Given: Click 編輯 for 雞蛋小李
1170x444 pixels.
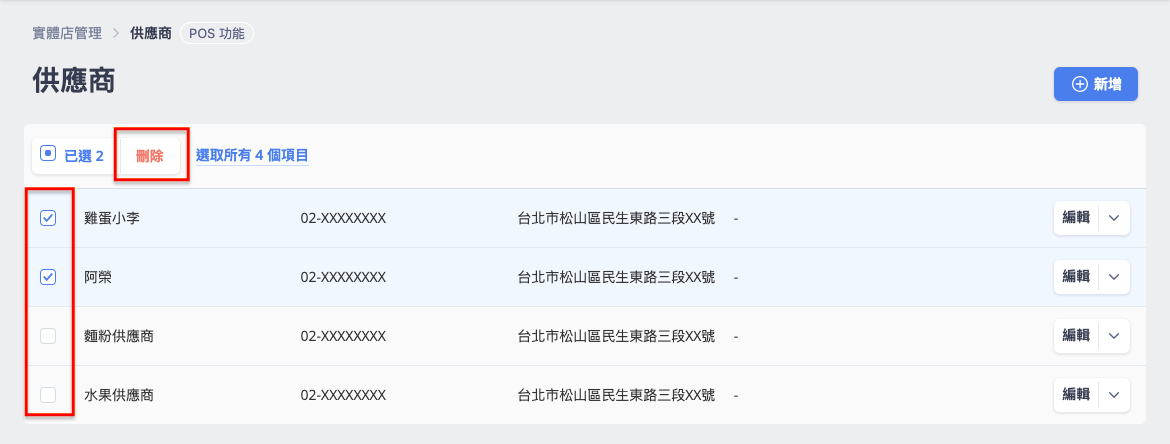Looking at the screenshot, I should pos(1076,218).
